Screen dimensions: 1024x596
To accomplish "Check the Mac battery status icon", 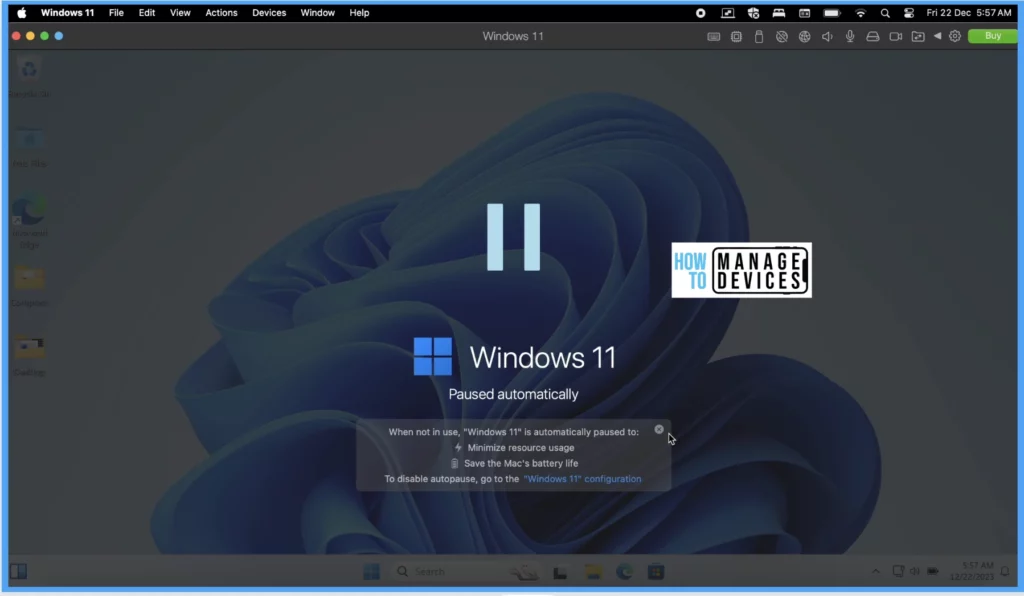I will click(831, 12).
